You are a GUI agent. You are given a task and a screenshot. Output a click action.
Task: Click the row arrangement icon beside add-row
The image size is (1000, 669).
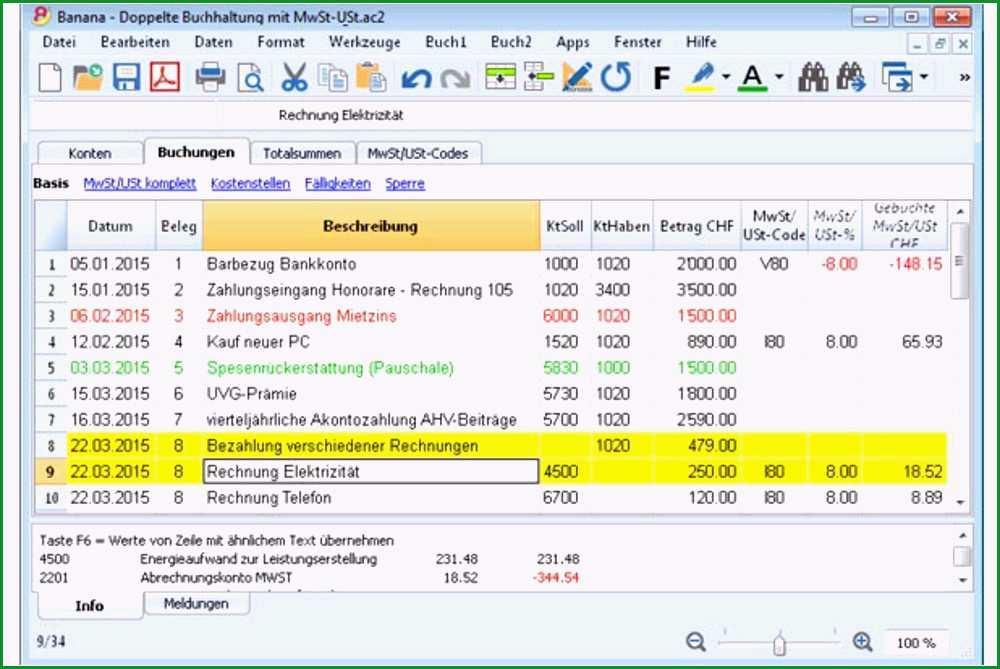(x=539, y=77)
